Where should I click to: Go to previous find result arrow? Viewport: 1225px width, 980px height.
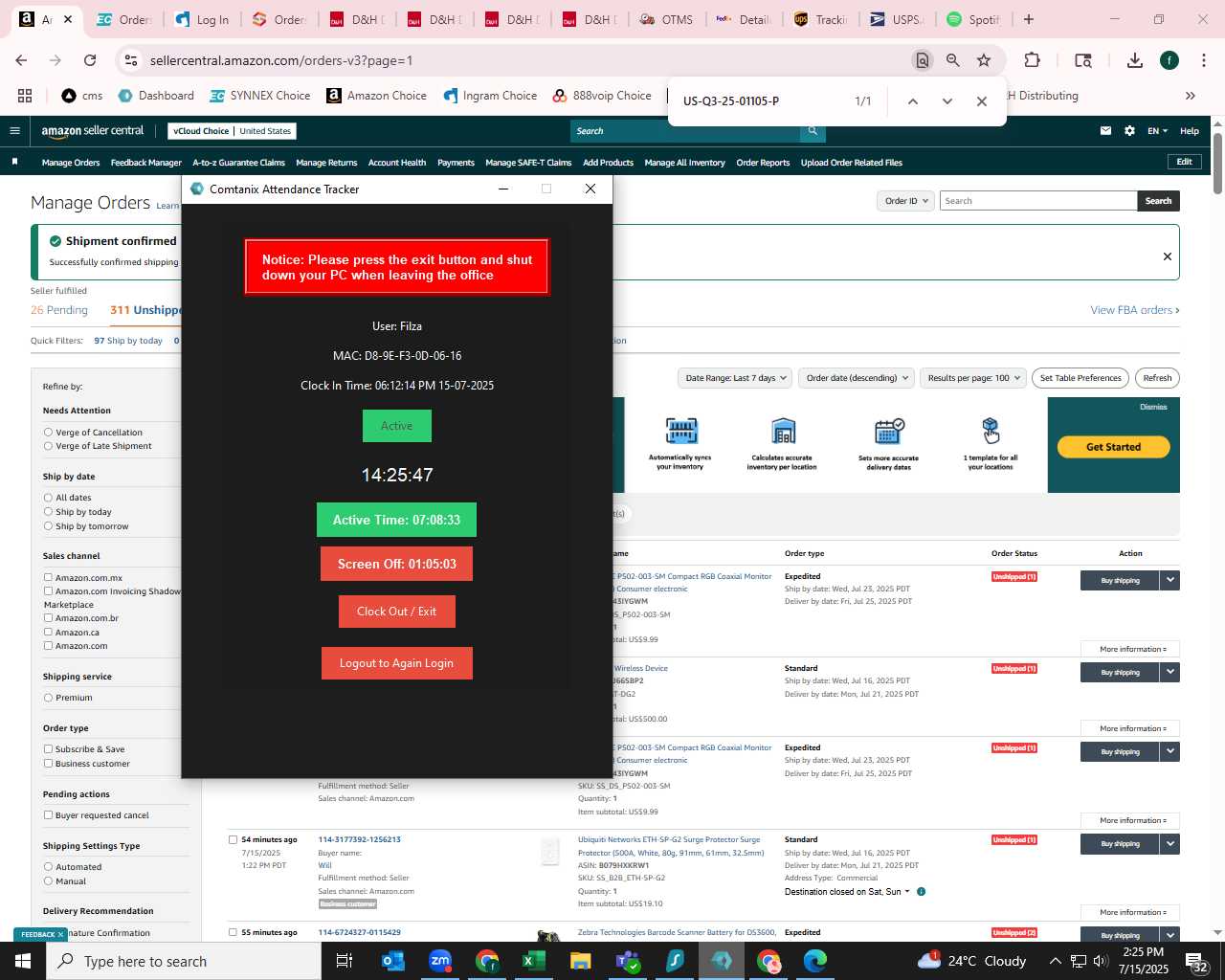coord(912,101)
